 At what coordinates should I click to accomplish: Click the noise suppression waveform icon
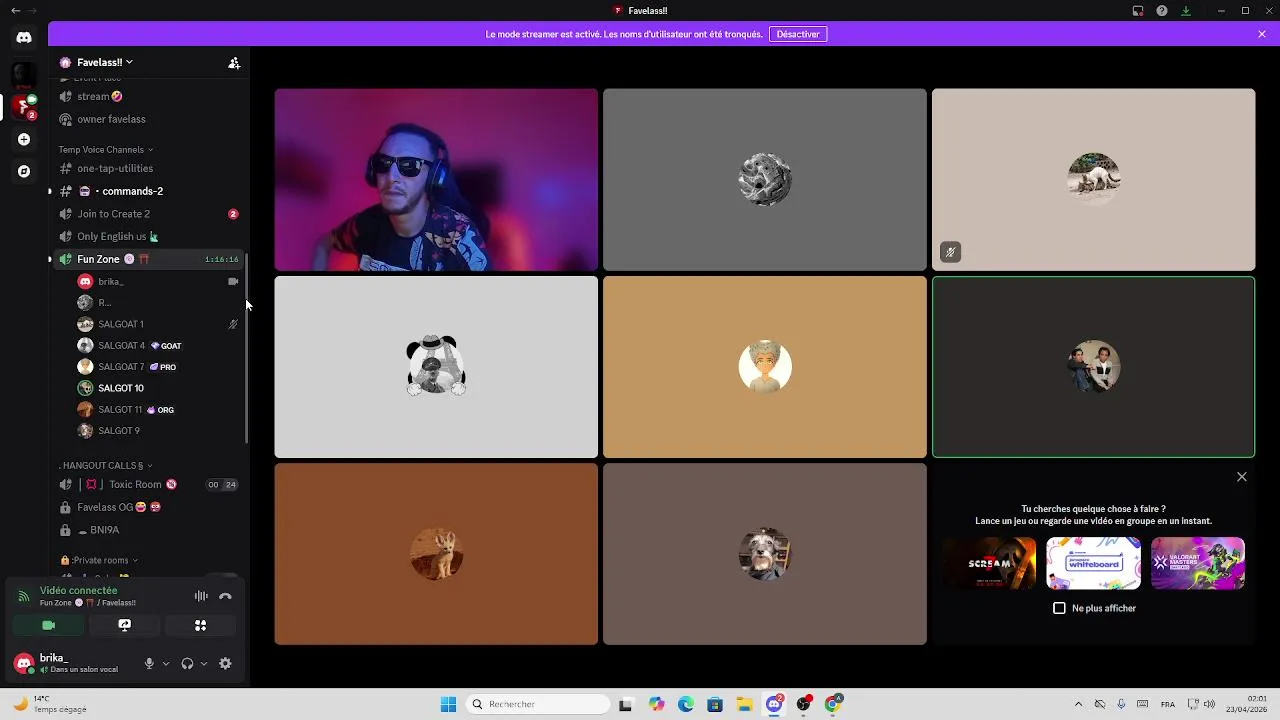point(201,596)
